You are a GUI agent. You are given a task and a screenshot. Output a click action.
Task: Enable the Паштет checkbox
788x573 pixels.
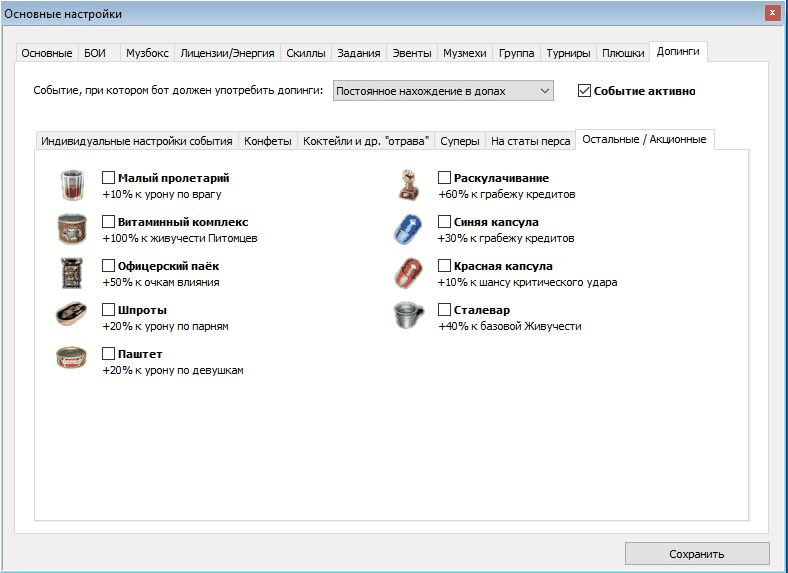click(x=109, y=353)
